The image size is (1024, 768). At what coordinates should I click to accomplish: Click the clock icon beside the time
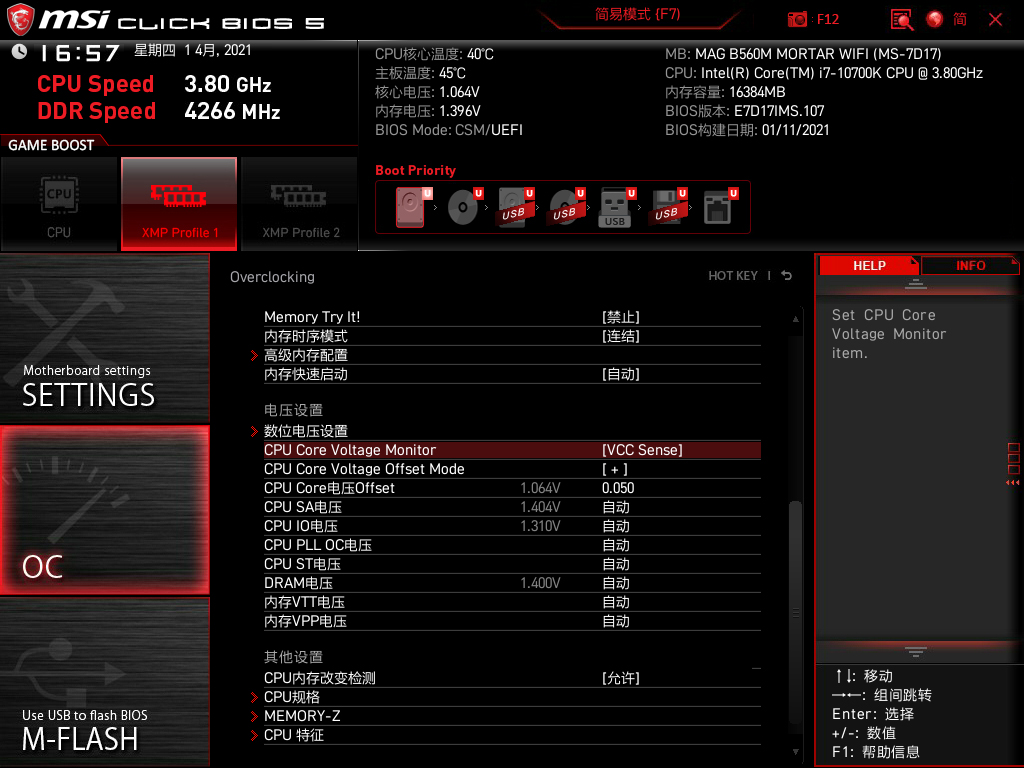(20, 52)
